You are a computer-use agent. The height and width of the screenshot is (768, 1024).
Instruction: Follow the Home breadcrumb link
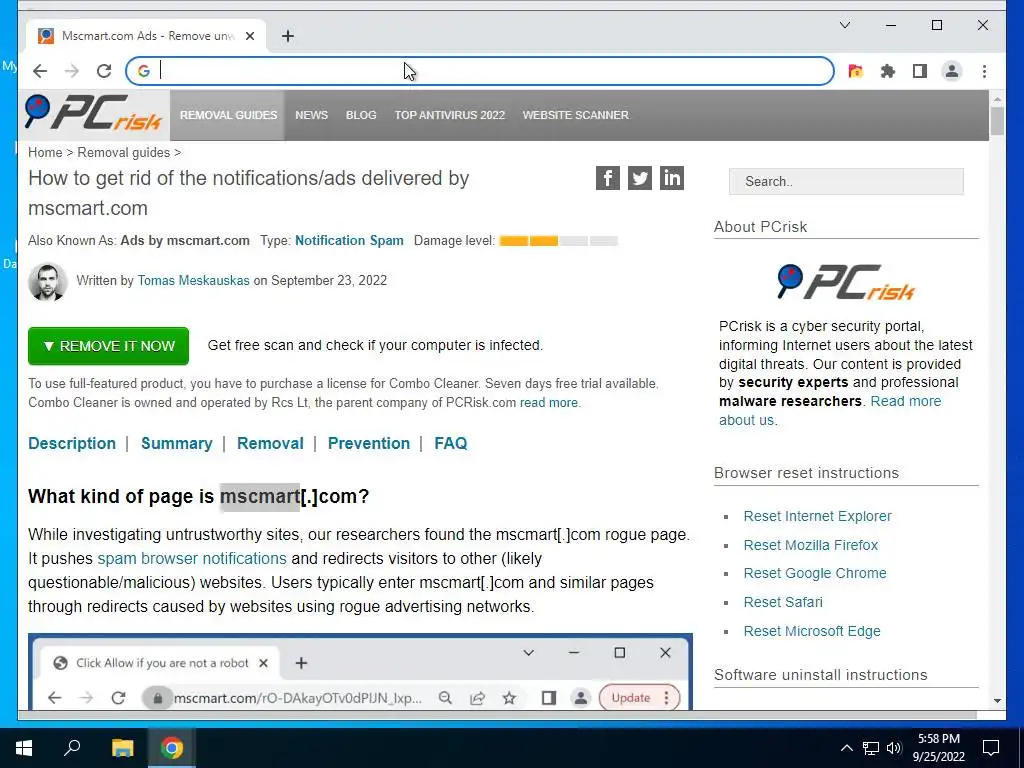(45, 153)
